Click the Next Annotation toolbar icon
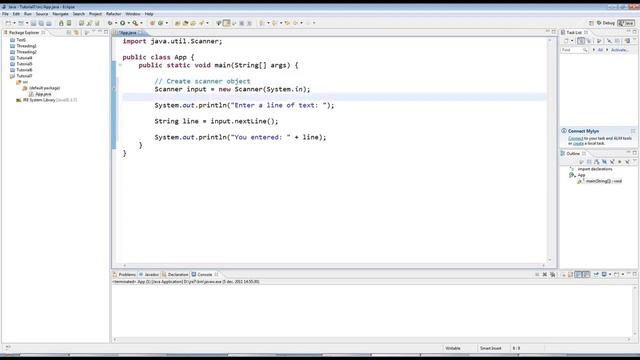640x360 pixels. tap(262, 23)
